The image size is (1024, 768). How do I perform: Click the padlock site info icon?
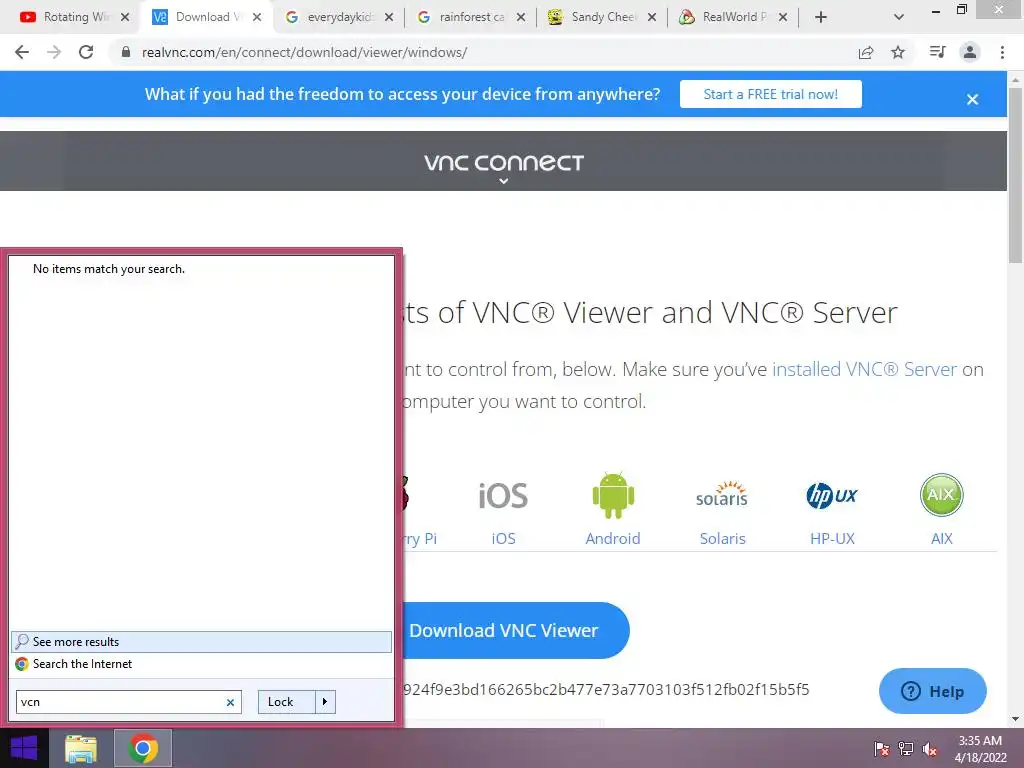click(126, 52)
